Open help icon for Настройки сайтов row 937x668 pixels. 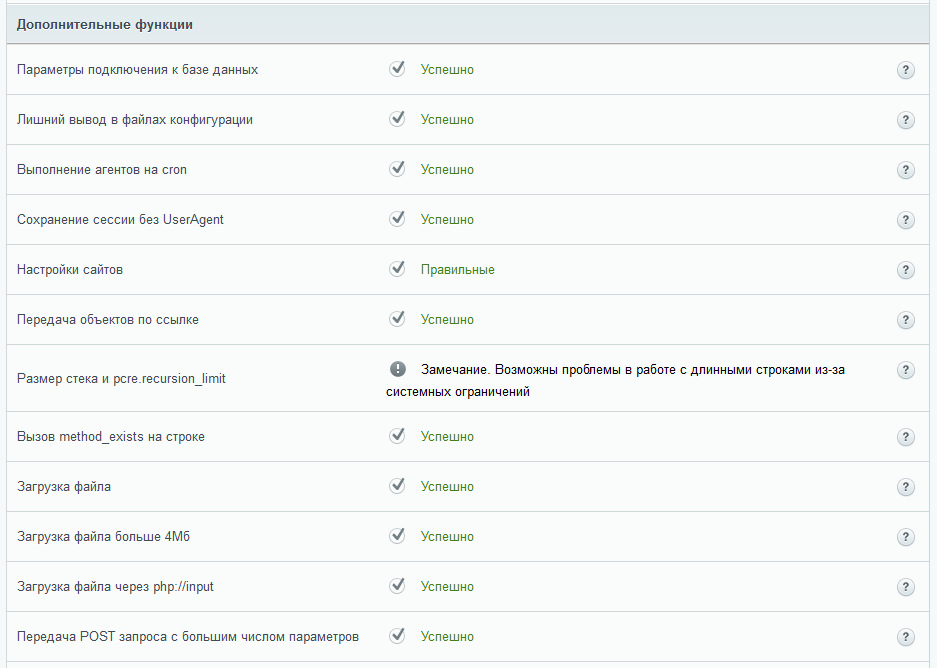[906, 270]
